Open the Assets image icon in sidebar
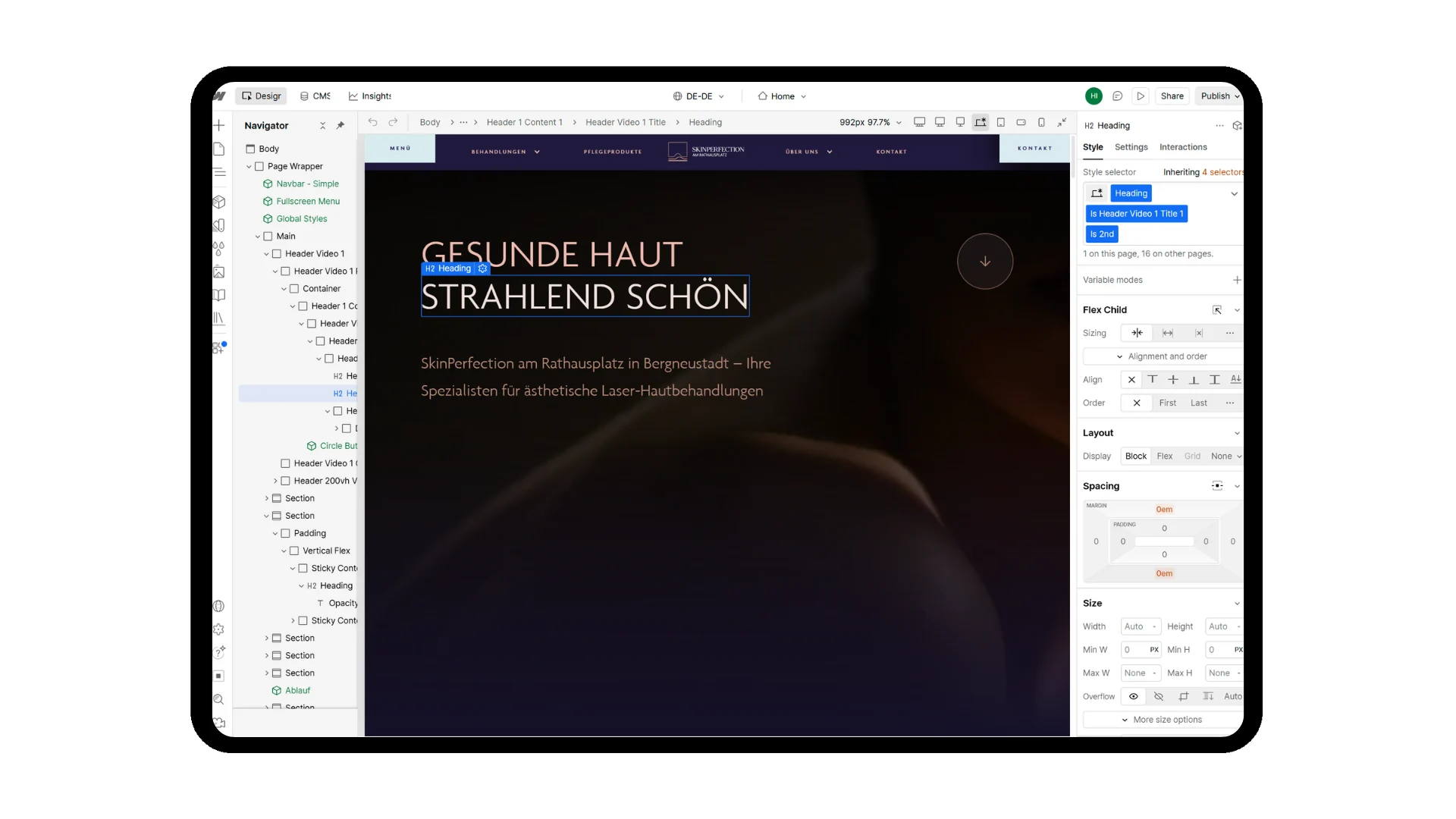 coord(219,271)
